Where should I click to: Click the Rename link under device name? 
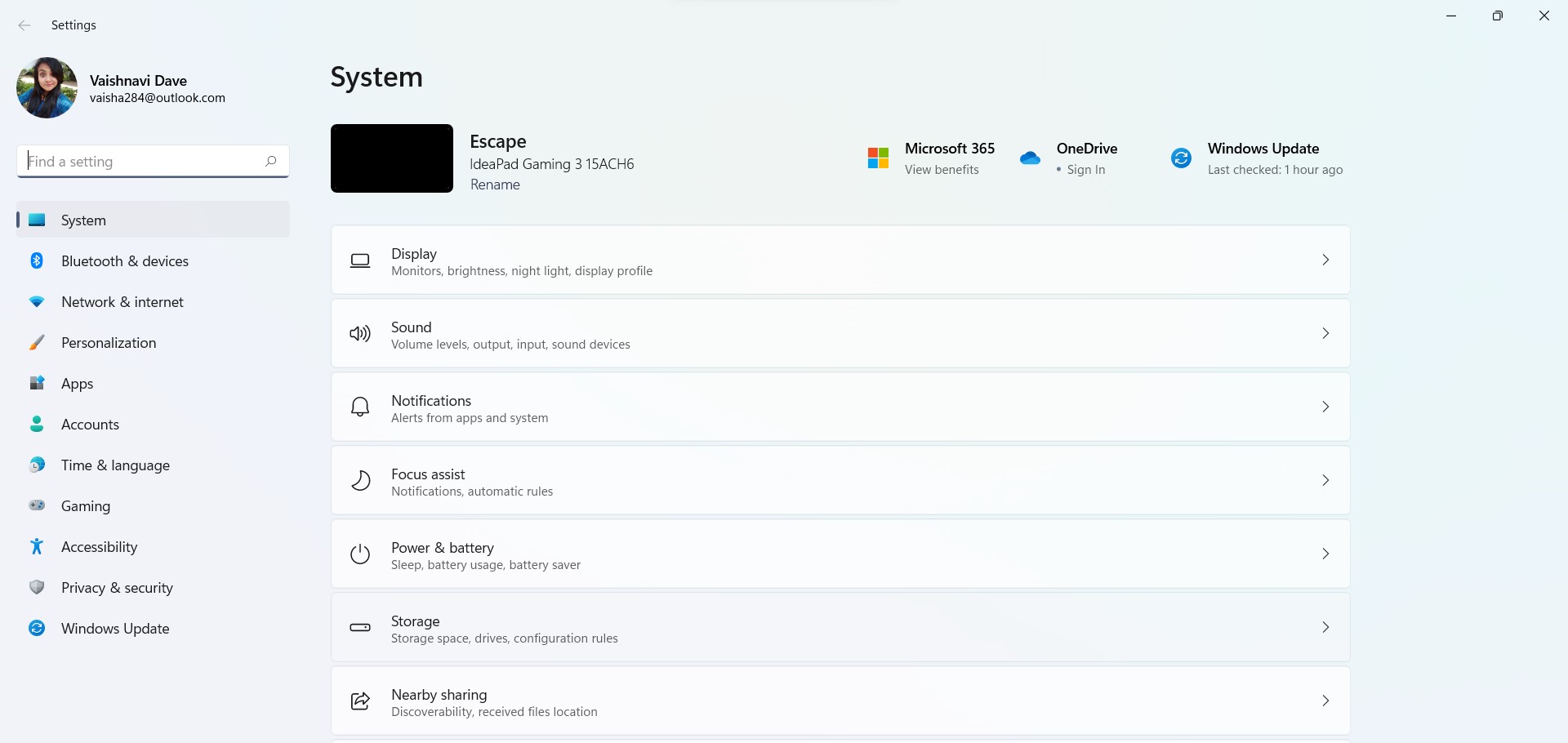tap(495, 185)
